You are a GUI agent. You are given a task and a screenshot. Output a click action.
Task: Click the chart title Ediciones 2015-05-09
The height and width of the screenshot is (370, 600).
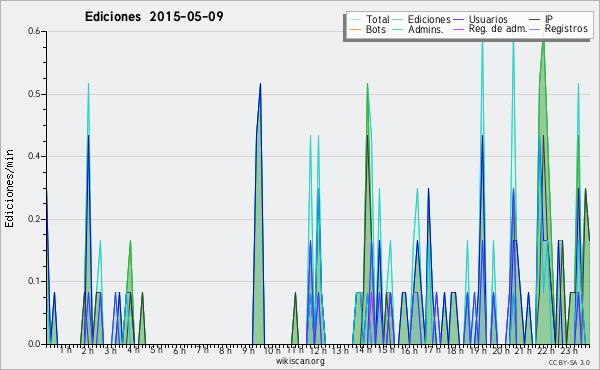[154, 17]
